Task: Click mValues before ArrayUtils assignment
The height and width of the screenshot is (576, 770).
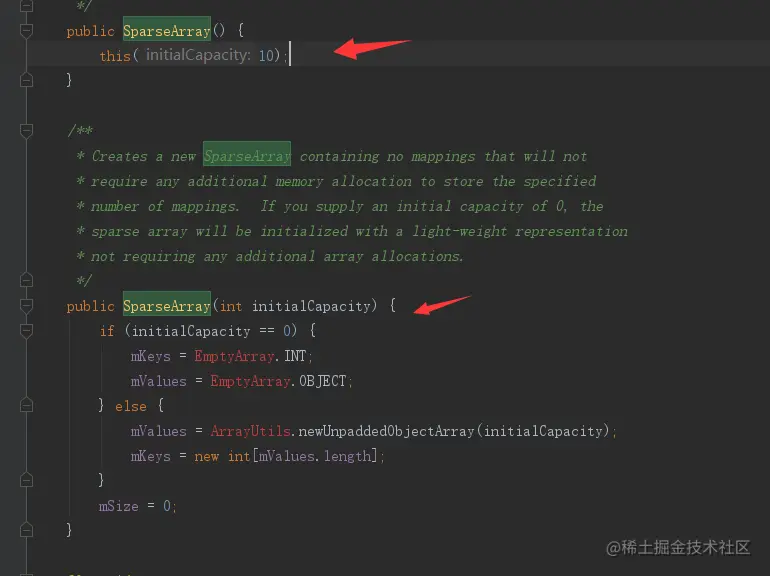Action: (x=158, y=431)
